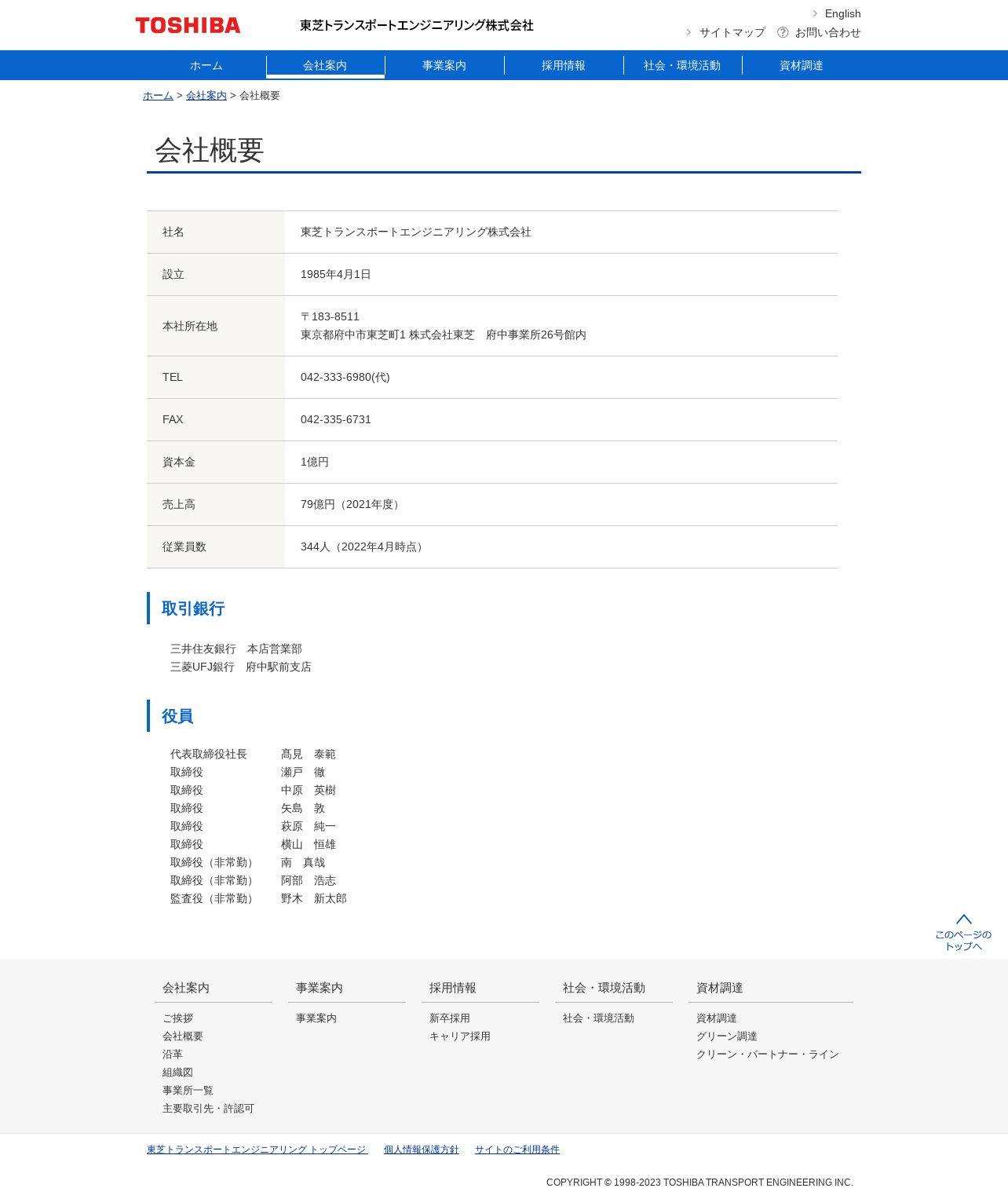Click the 042-335-6731 fax number
The width and height of the screenshot is (1008, 1199).
pyautogui.click(x=336, y=419)
